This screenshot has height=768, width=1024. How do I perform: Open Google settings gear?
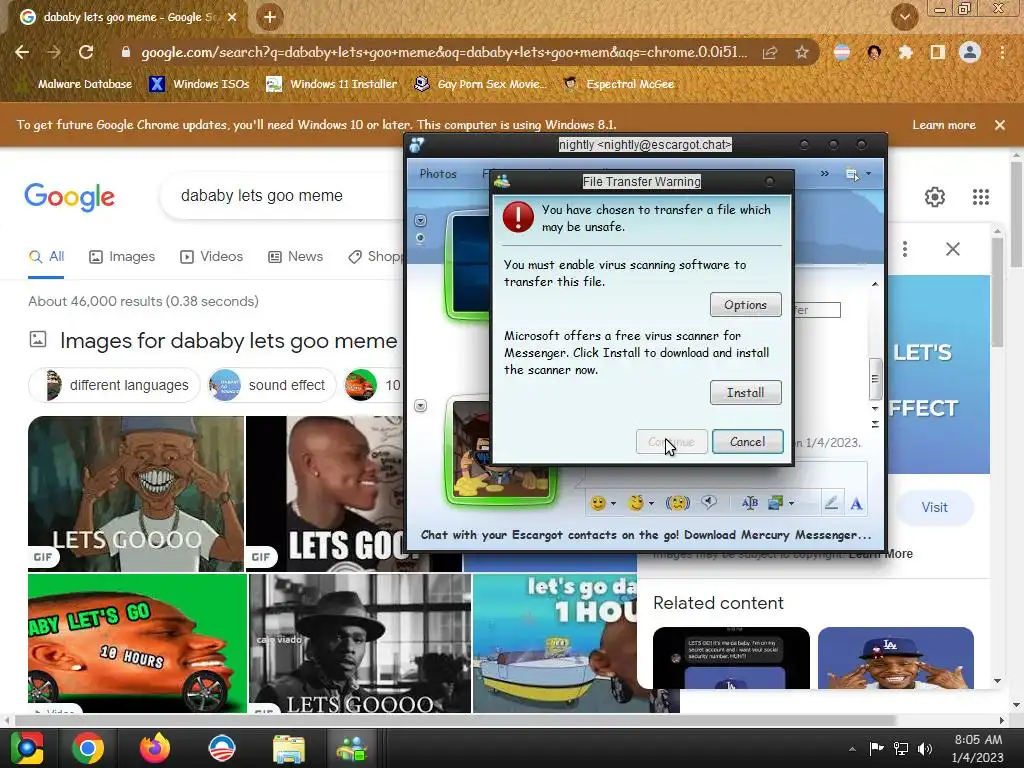coord(935,197)
